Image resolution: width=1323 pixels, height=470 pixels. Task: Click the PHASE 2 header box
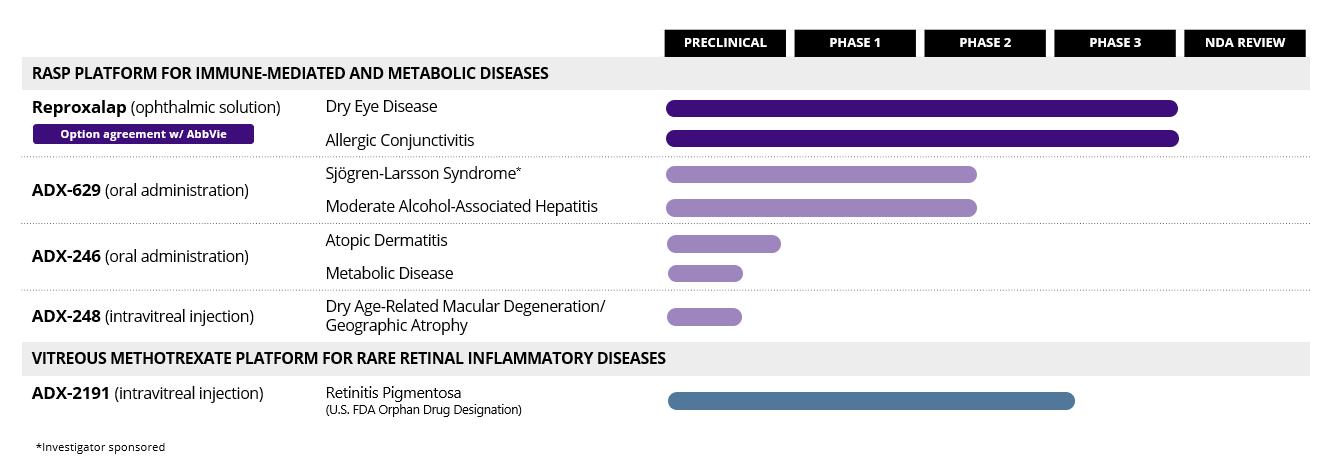[985, 43]
